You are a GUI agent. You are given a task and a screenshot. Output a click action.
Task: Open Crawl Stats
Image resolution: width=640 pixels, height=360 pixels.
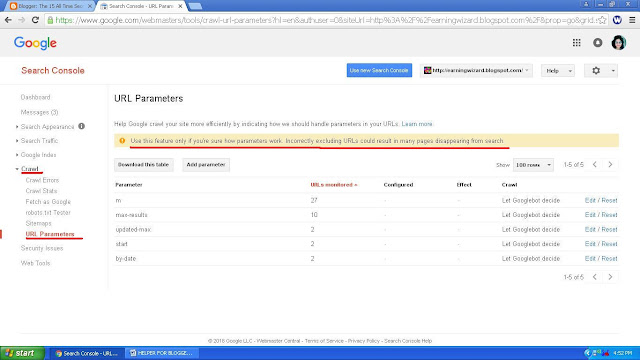tap(41, 191)
